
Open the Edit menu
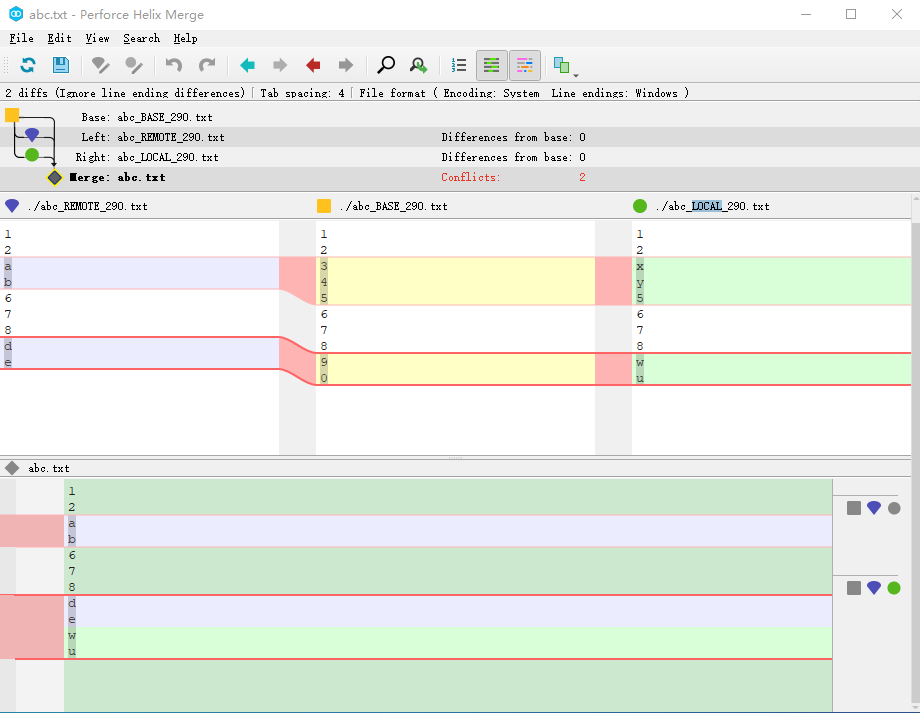pyautogui.click(x=59, y=38)
